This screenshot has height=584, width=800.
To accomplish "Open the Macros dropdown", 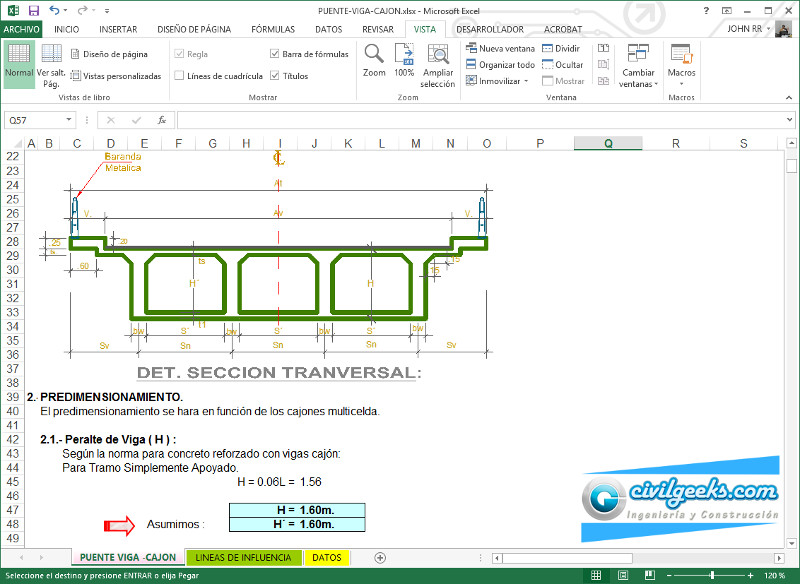I will click(x=681, y=64).
